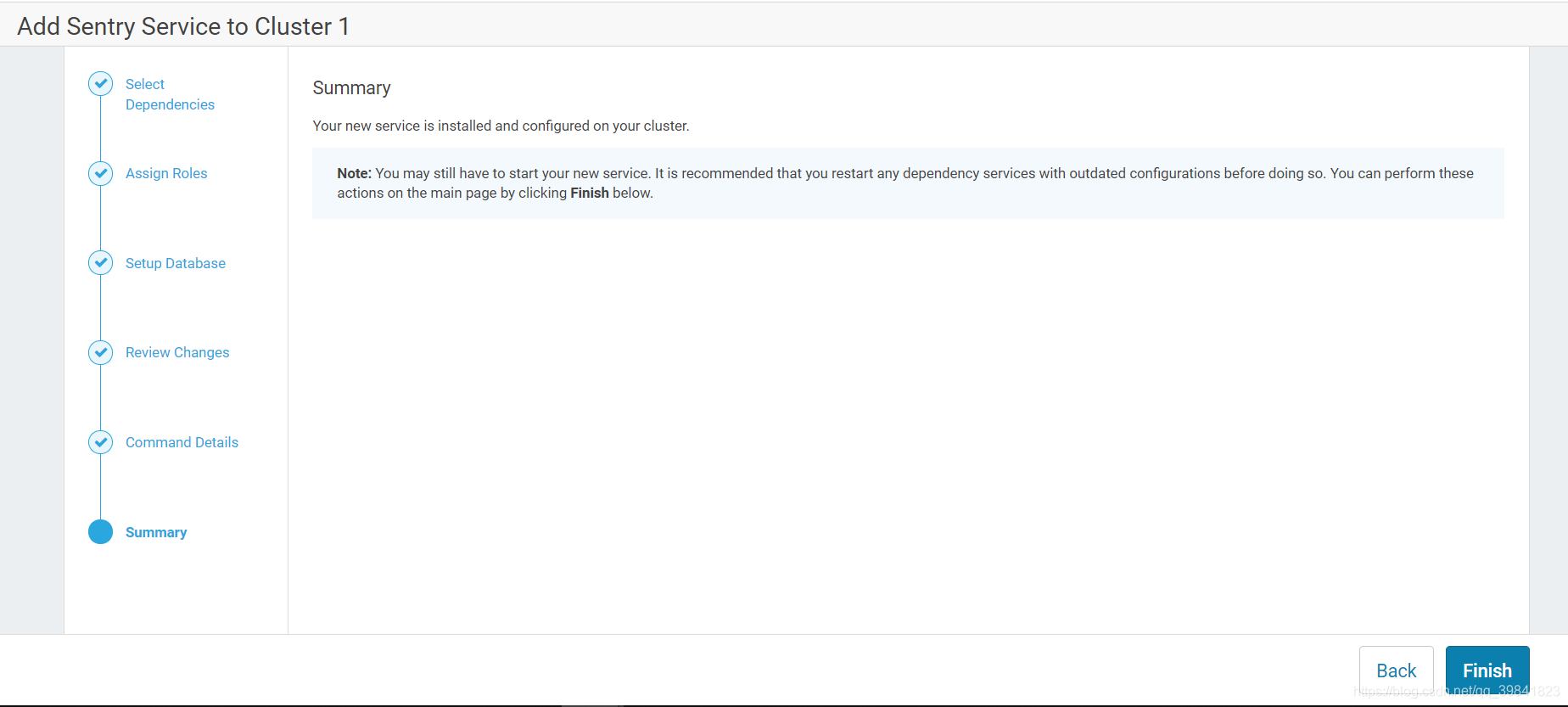Jump to Setup Database step
This screenshot has height=707, width=1568.
pyautogui.click(x=176, y=263)
